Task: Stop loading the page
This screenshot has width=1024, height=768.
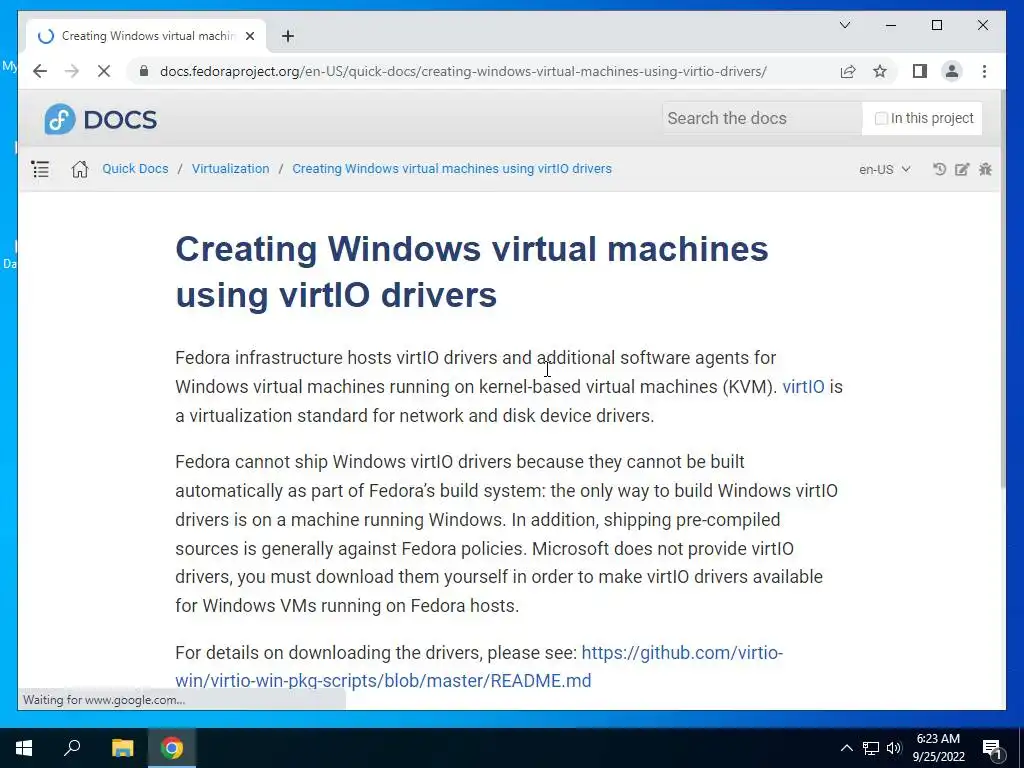Action: pyautogui.click(x=104, y=71)
